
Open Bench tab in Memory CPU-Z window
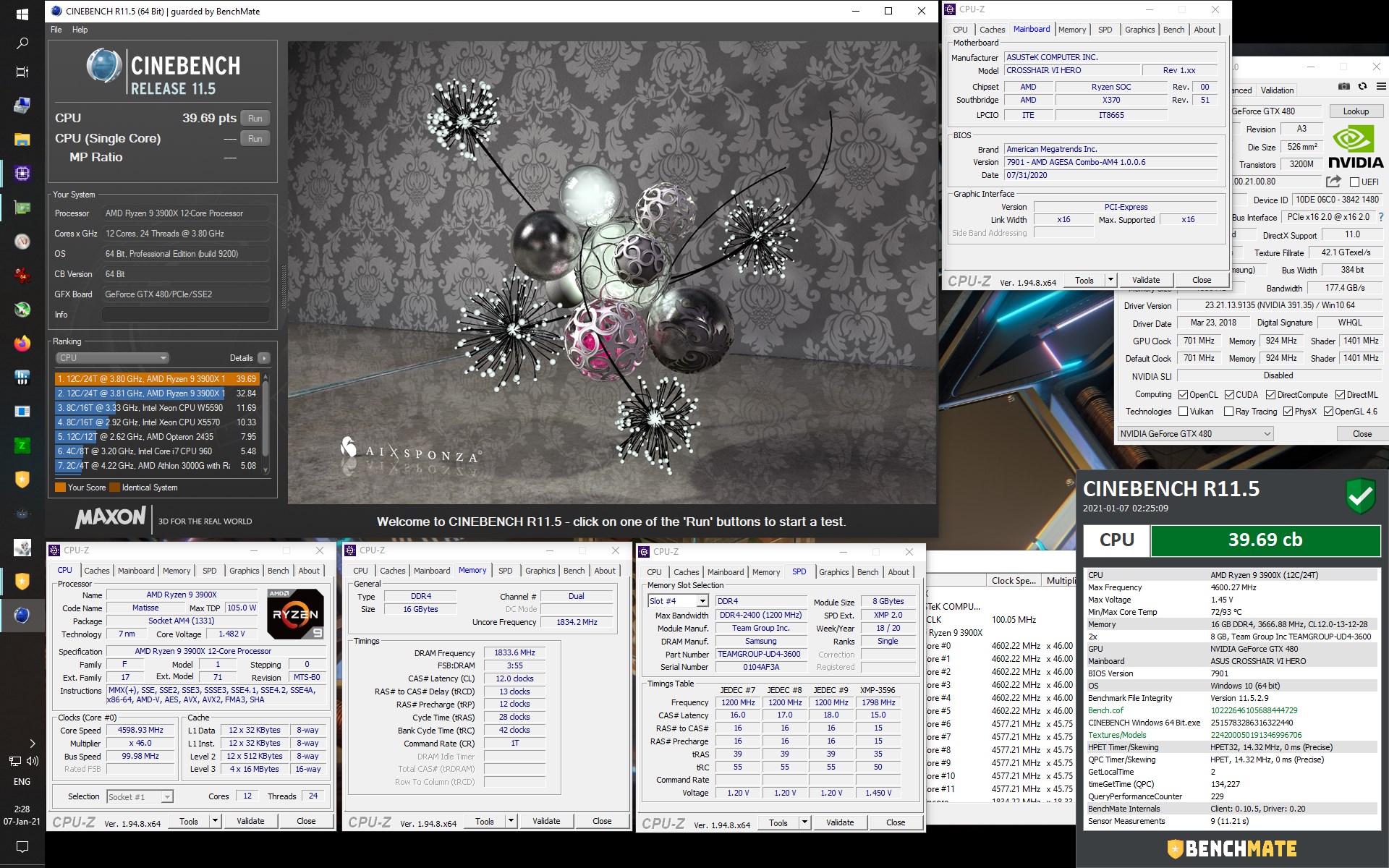574,571
